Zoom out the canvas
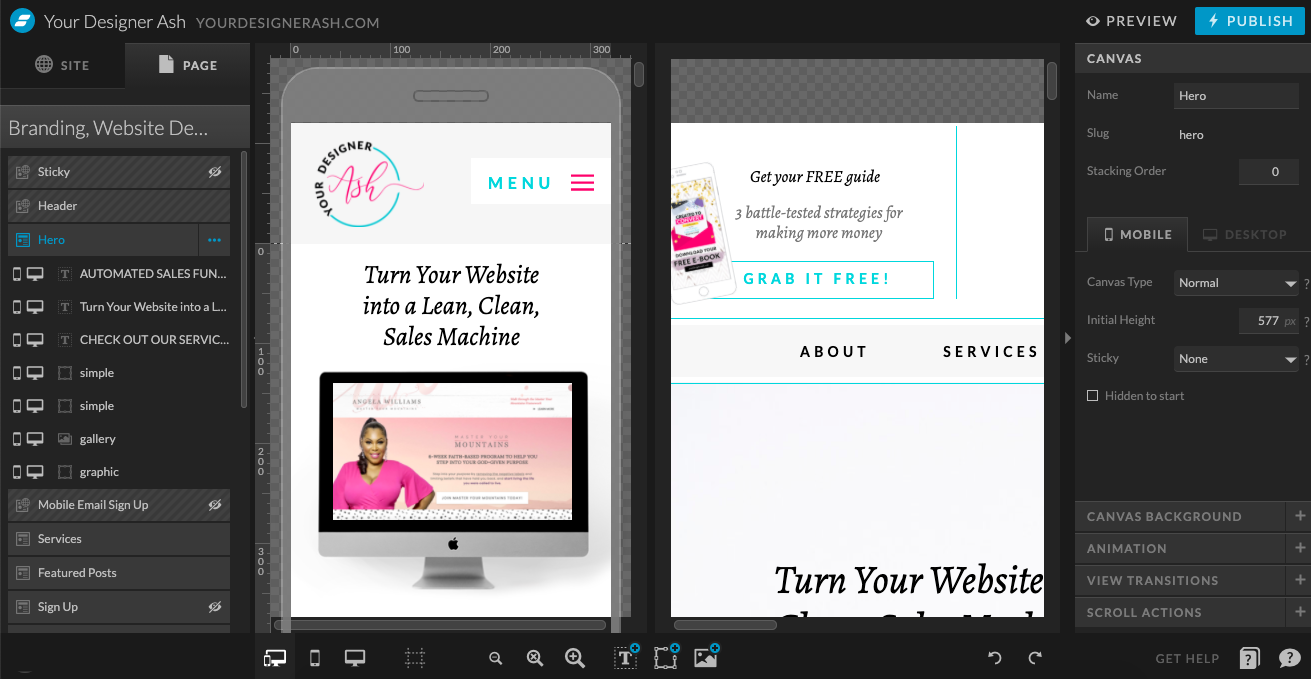This screenshot has width=1311, height=679. coord(495,658)
